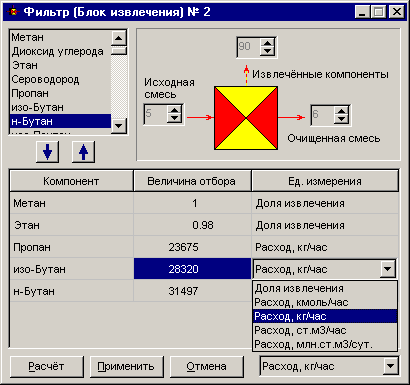Open the bottom units combo box arrow

pyautogui.click(x=390, y=366)
